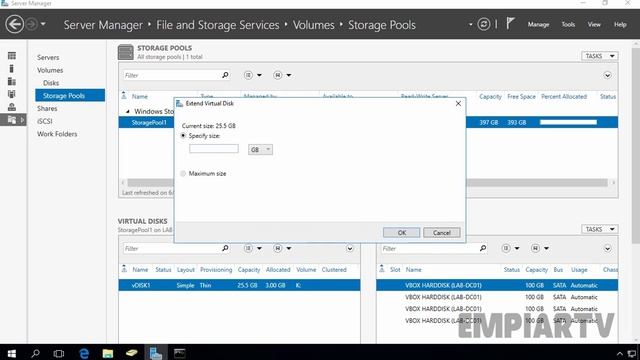This screenshot has height=360, width=640.
Task: Click search magnifier in Storage Pools filter
Action: (225, 75)
